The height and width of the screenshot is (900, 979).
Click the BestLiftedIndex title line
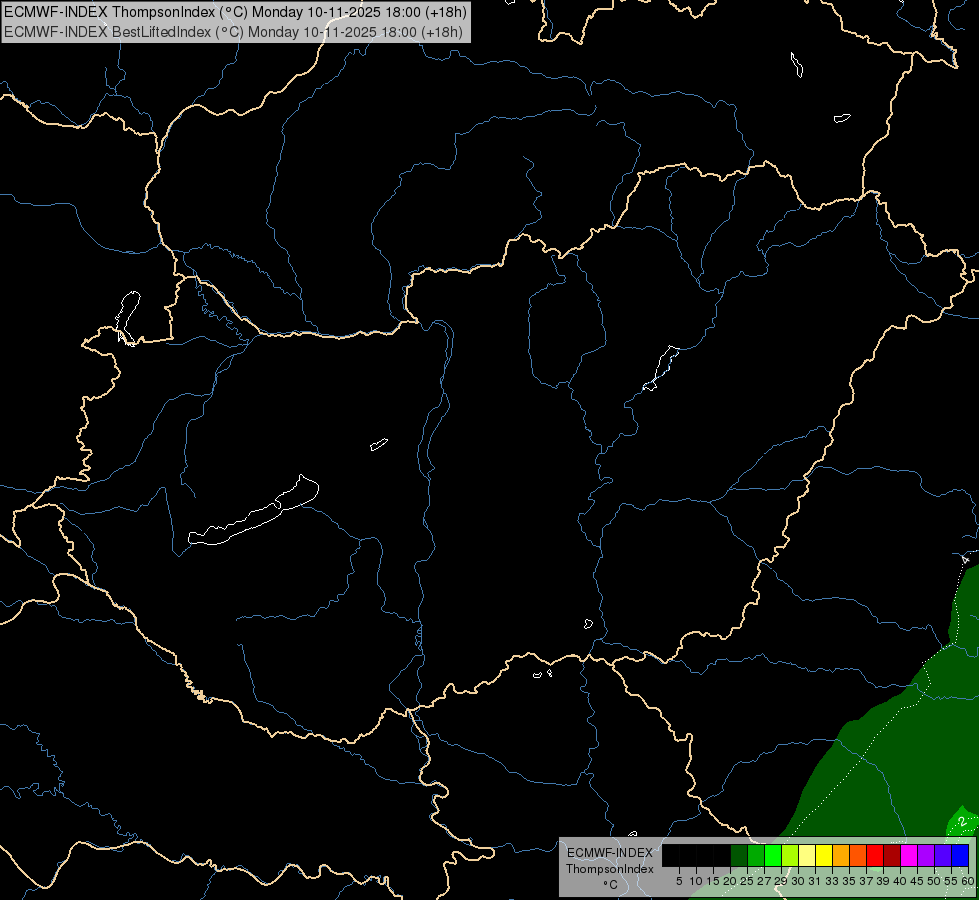point(234,32)
